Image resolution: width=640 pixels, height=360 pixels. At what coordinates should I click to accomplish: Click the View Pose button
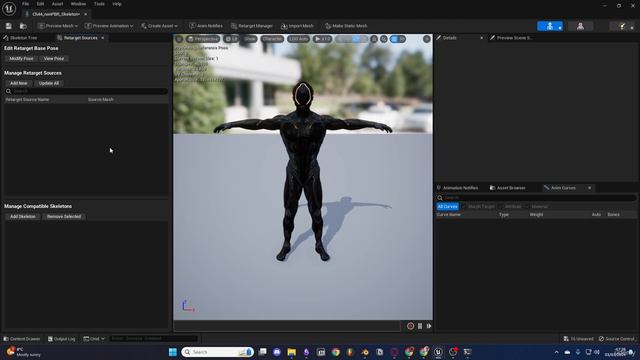54,58
